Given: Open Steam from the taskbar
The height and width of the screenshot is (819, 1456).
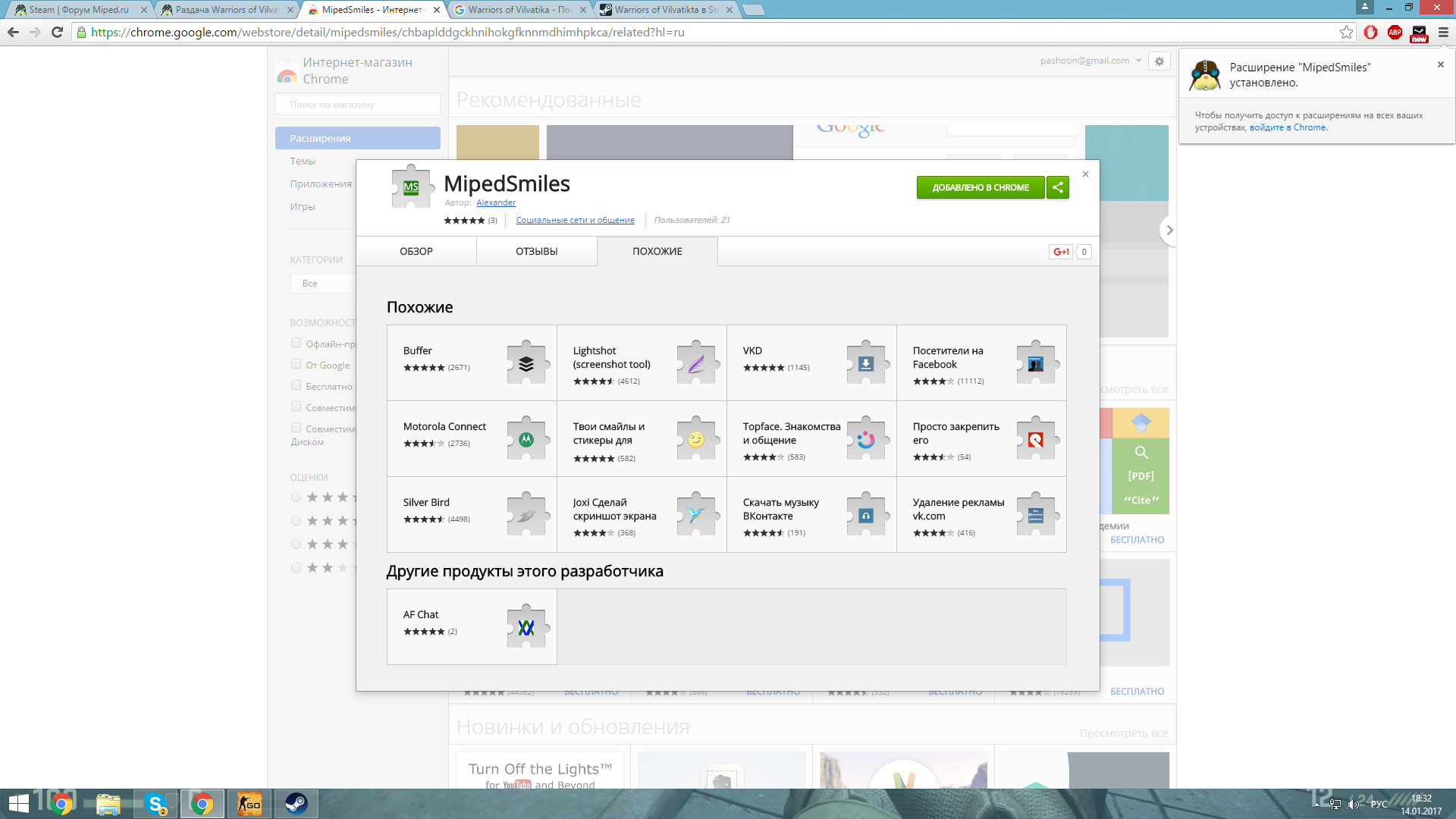Looking at the screenshot, I should tap(297, 804).
